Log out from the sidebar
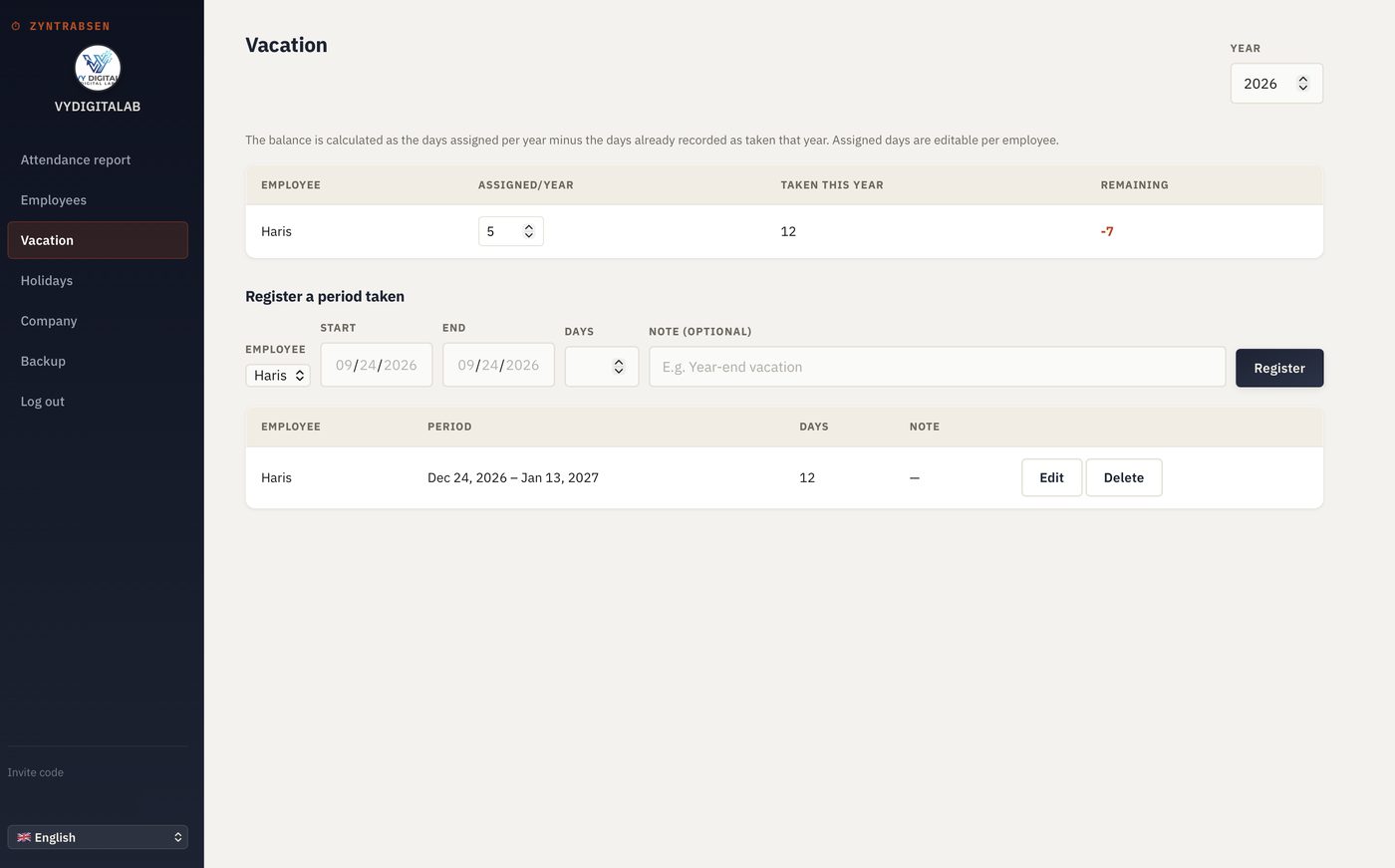The width and height of the screenshot is (1395, 868). 98,402
